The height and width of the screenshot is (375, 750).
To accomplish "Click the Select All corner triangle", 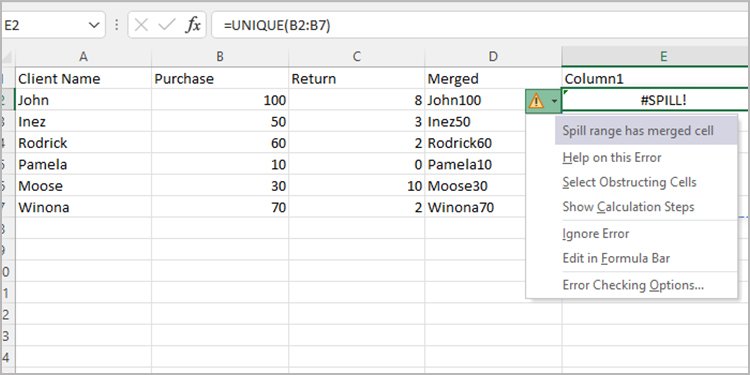I will tap(7, 57).
